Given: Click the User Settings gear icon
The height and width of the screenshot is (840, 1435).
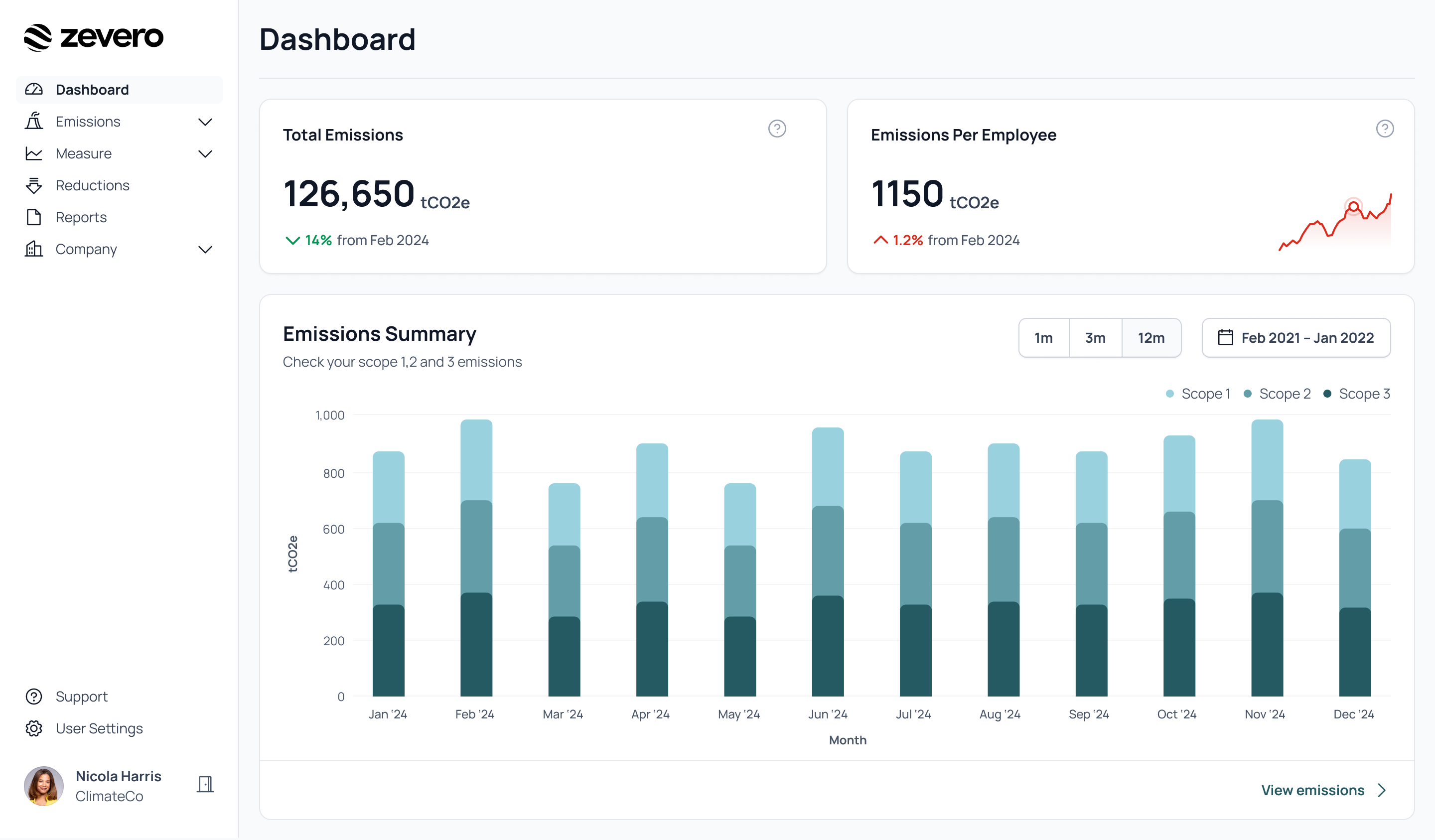Looking at the screenshot, I should [x=34, y=728].
